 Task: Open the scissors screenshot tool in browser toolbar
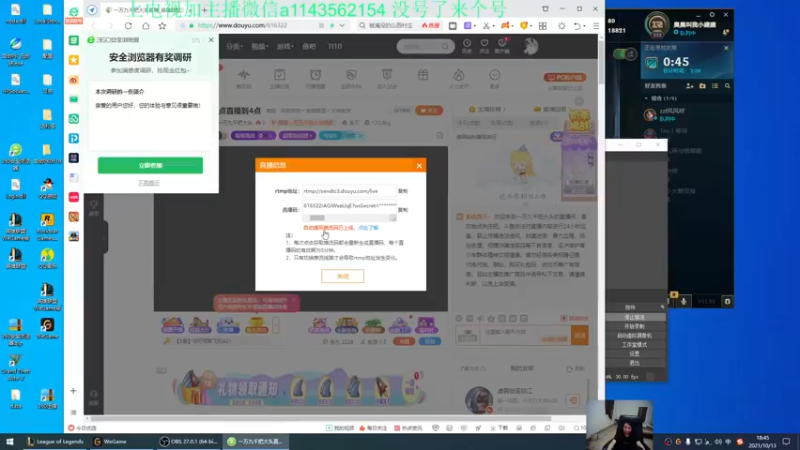[486, 26]
